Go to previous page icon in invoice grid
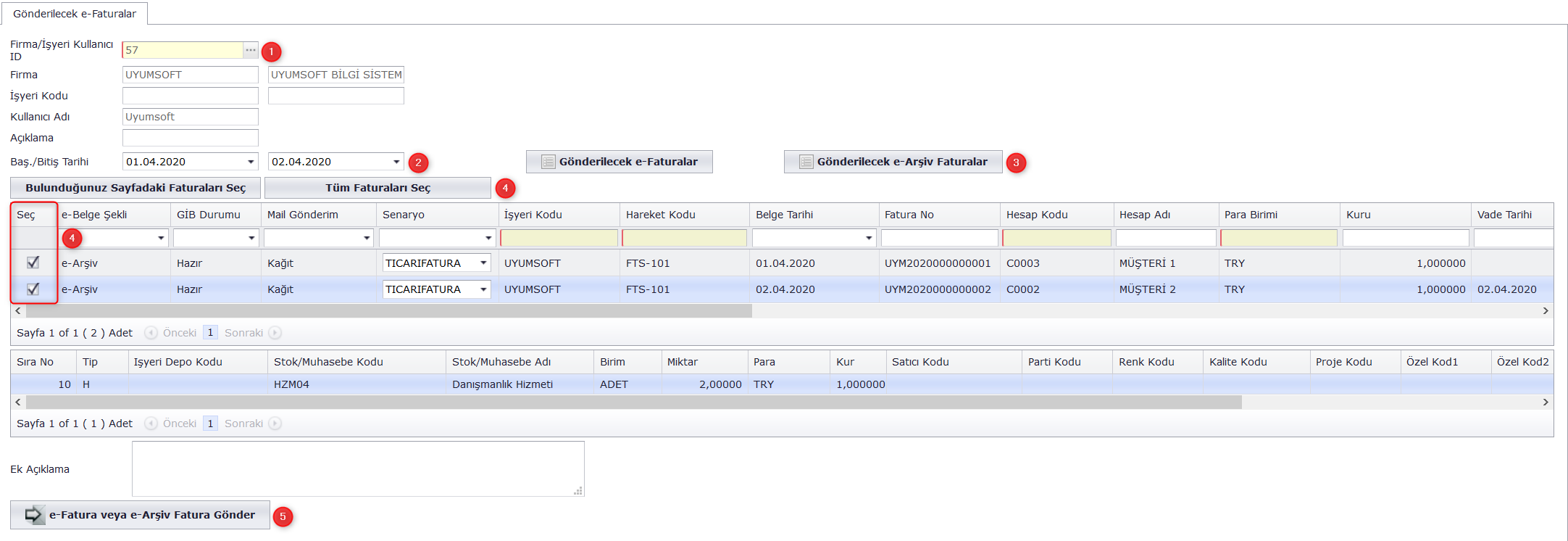 [x=151, y=333]
